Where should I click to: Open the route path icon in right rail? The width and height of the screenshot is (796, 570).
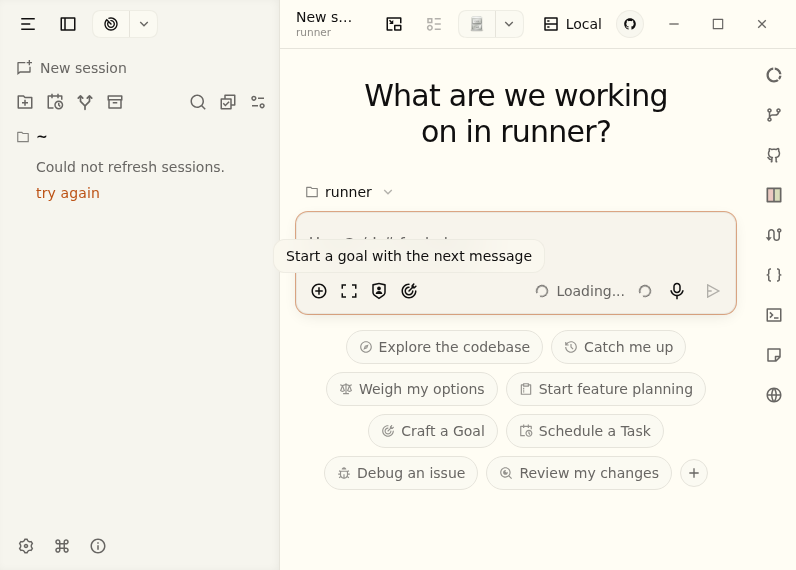tap(774, 235)
